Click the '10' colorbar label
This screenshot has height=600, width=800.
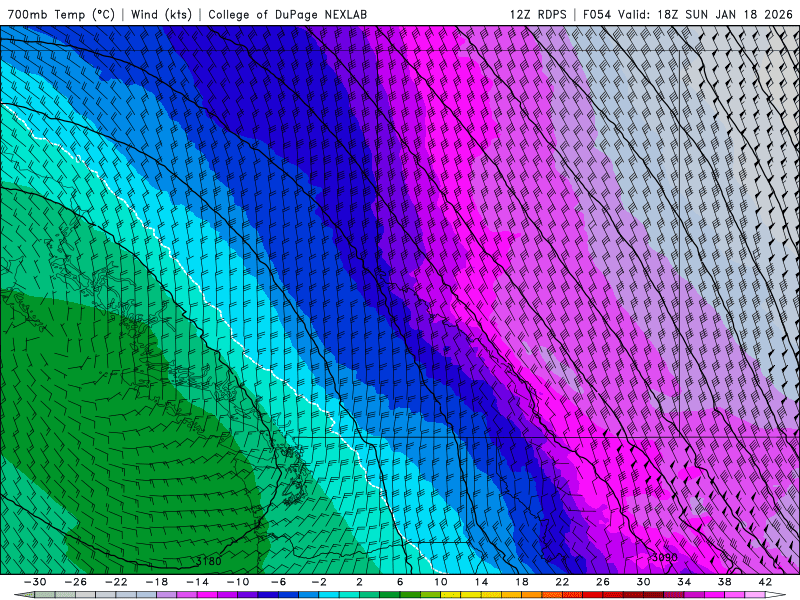(441, 582)
